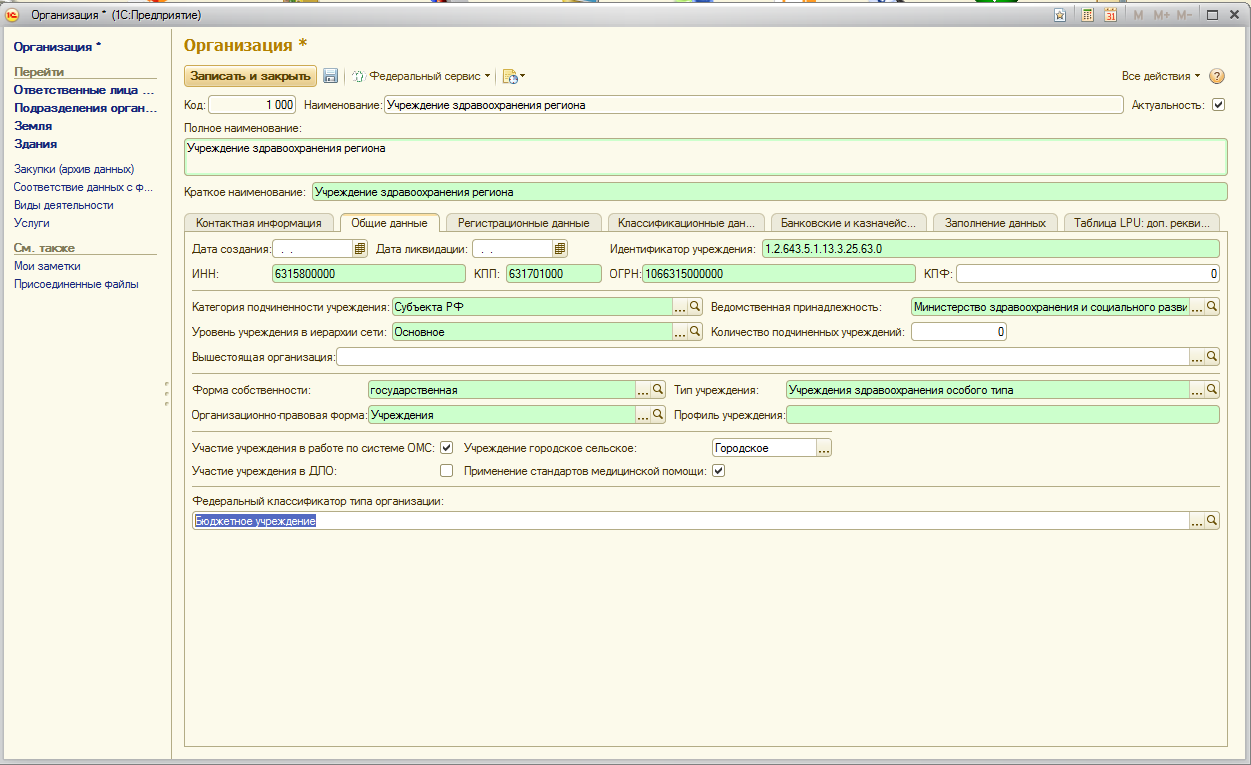Open calendar picker for Дата ликвидации
The height and width of the screenshot is (765, 1251).
560,248
